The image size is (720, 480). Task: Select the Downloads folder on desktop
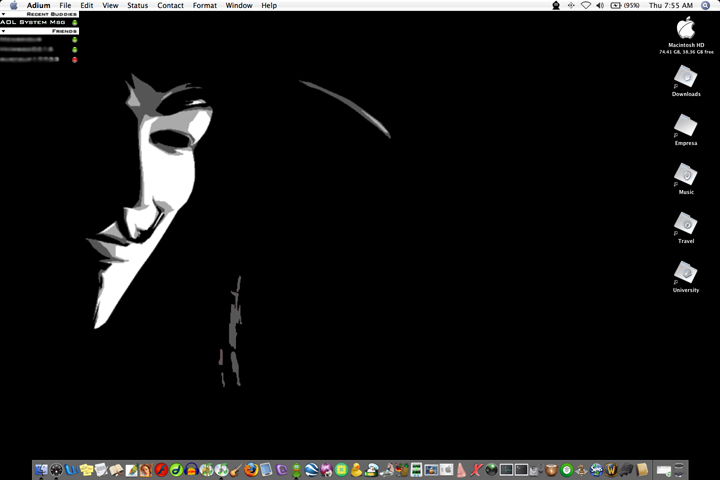(x=686, y=80)
